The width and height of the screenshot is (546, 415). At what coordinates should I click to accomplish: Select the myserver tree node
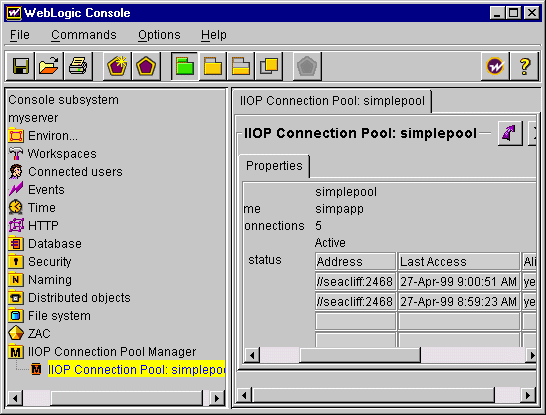click(33, 118)
